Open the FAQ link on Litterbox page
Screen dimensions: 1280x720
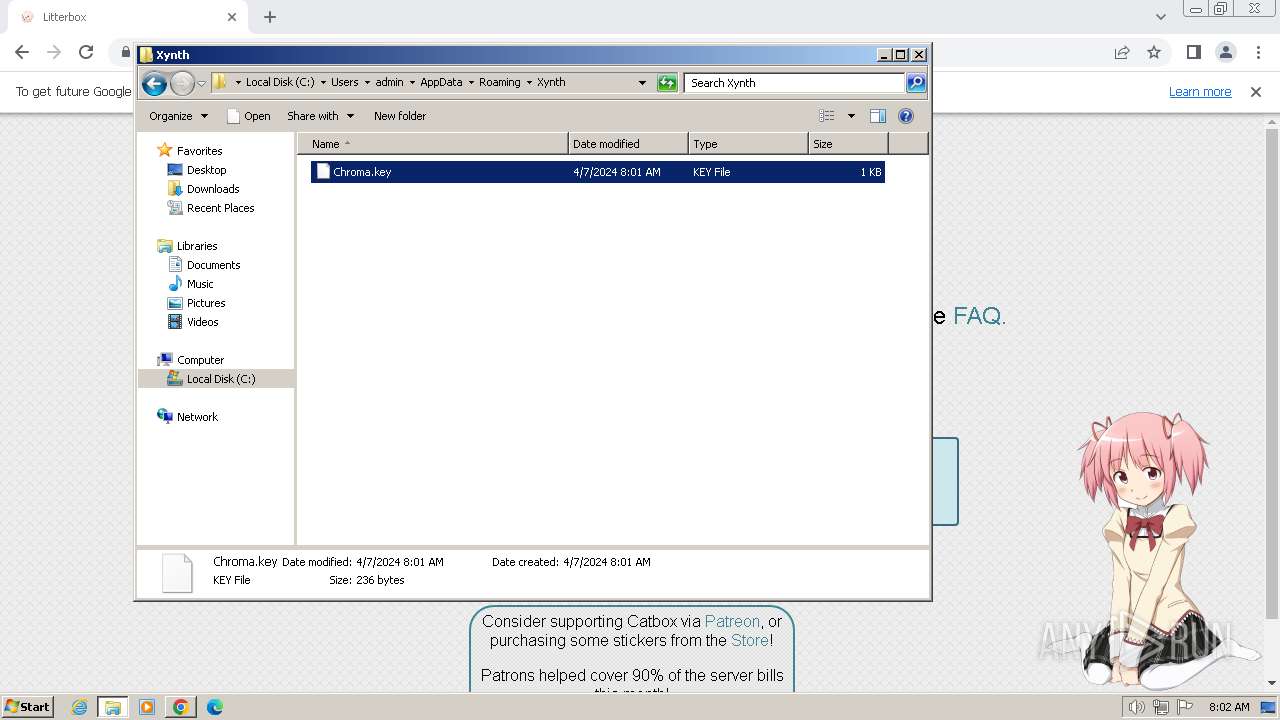point(977,316)
